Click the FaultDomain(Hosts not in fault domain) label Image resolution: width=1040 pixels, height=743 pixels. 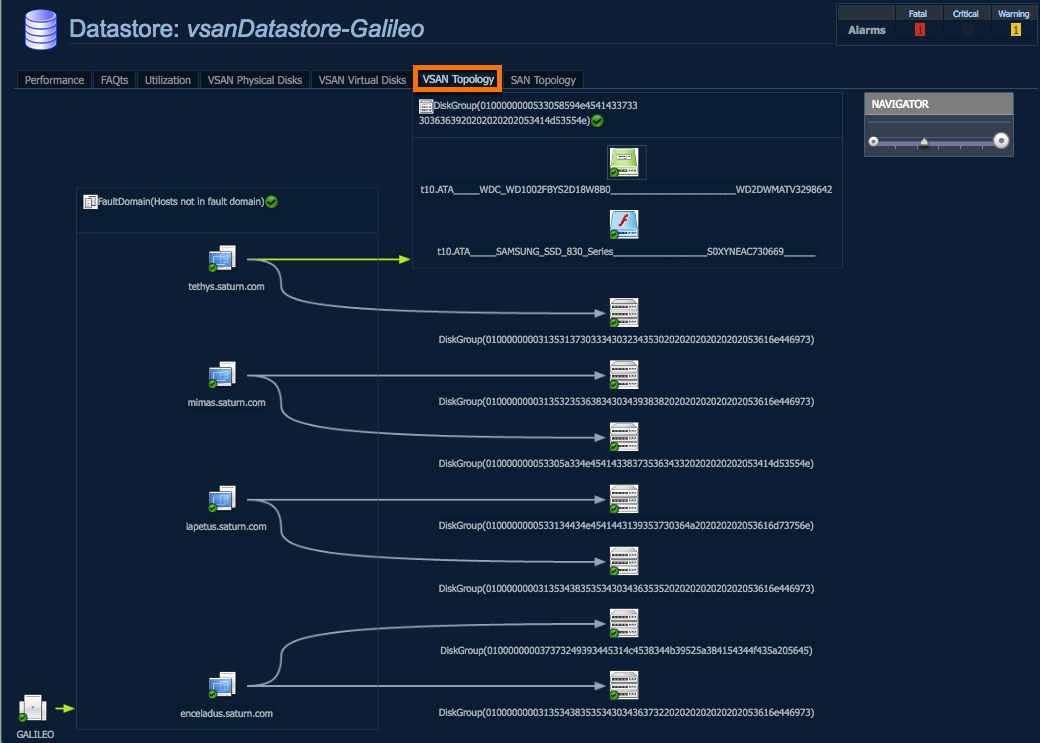181,202
